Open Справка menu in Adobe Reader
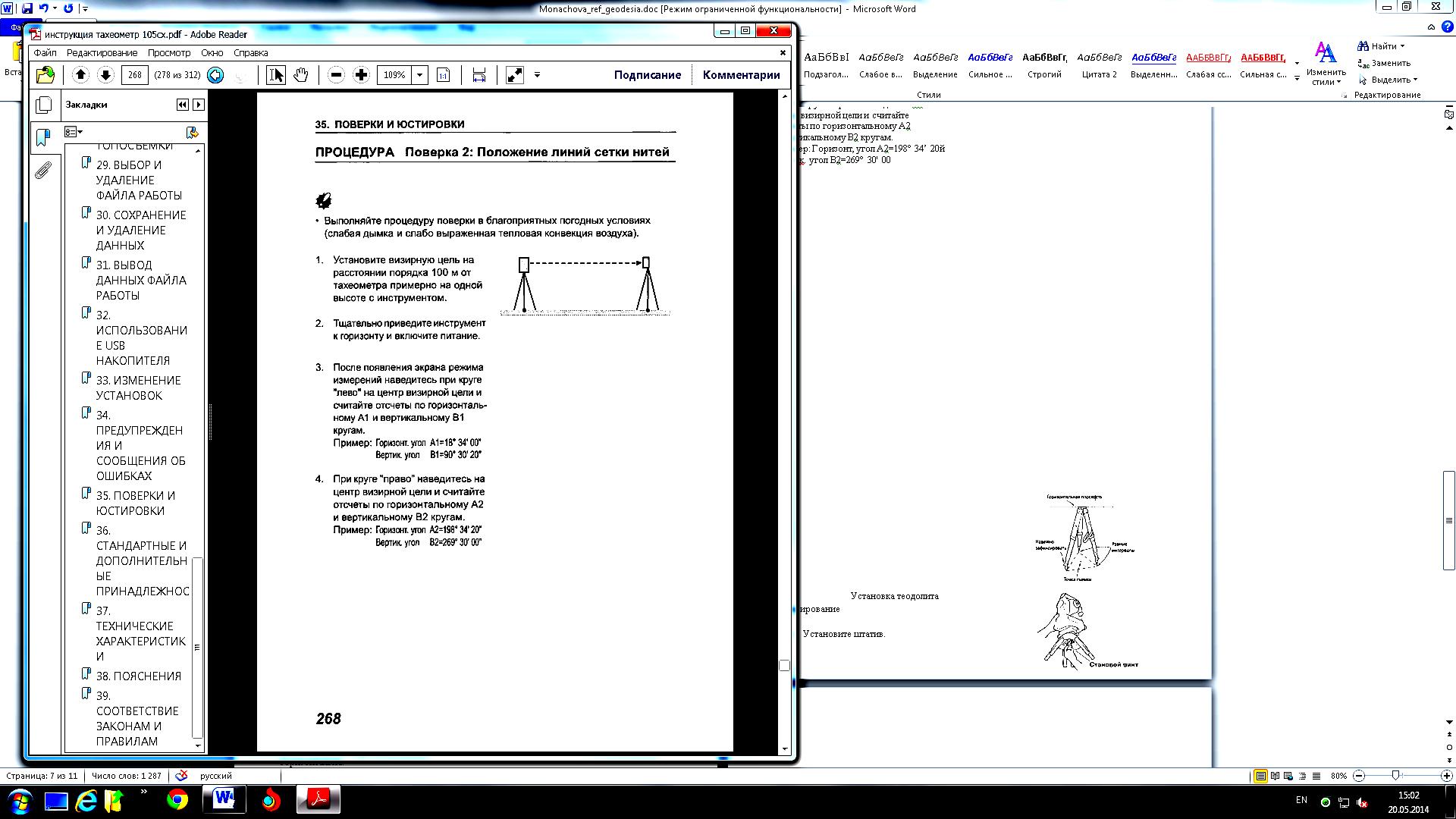The width and height of the screenshot is (1456, 819). click(250, 53)
